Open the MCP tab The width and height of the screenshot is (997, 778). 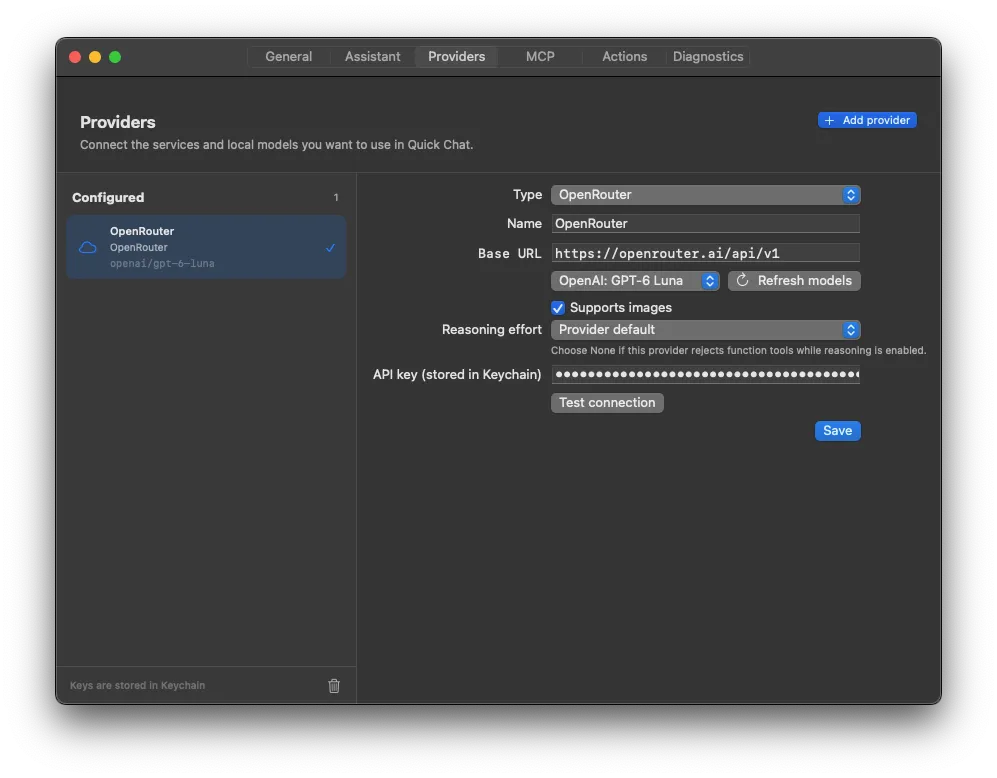[540, 57]
